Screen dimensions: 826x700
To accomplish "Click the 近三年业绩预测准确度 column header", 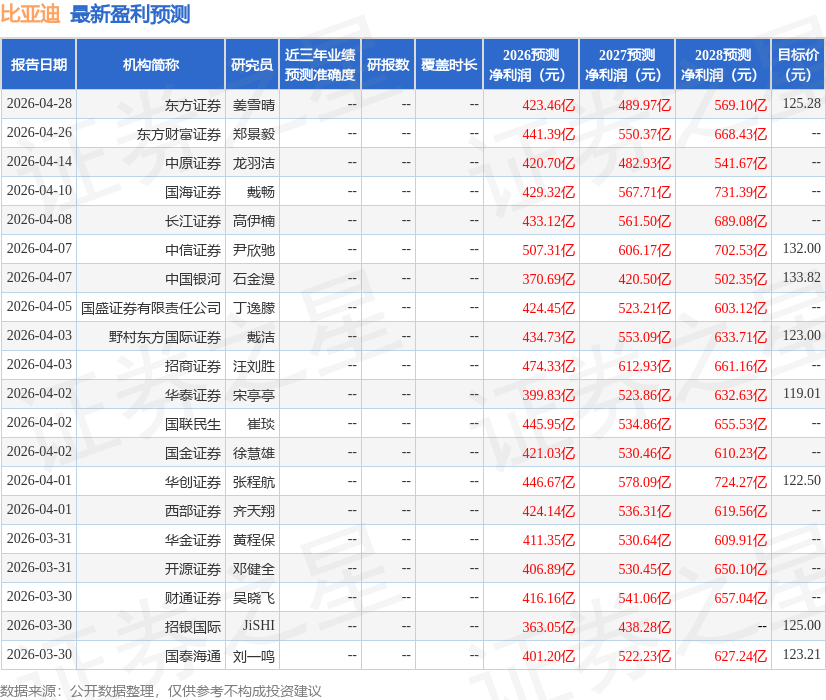I will [x=320, y=64].
